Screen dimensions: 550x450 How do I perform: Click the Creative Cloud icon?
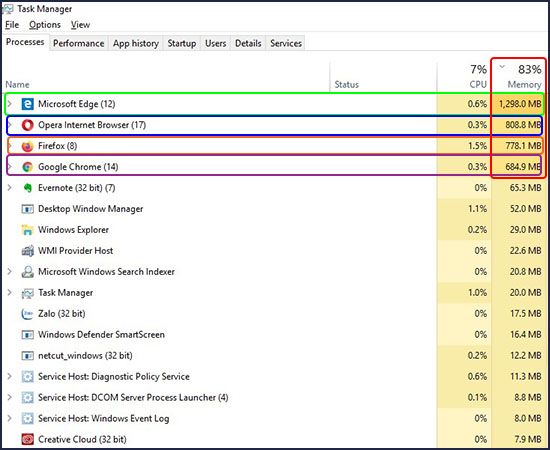tap(27, 439)
